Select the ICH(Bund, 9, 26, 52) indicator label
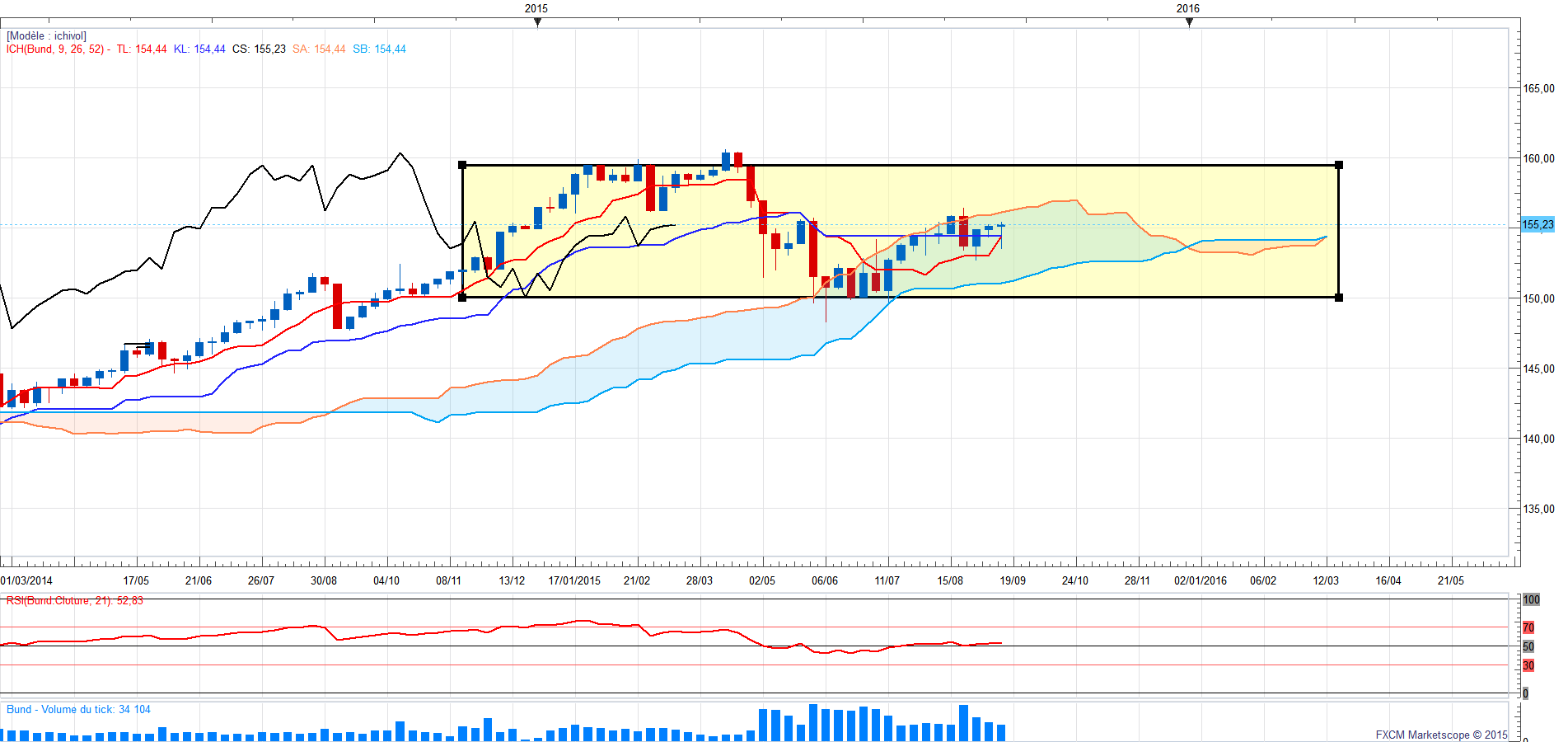 click(55, 49)
